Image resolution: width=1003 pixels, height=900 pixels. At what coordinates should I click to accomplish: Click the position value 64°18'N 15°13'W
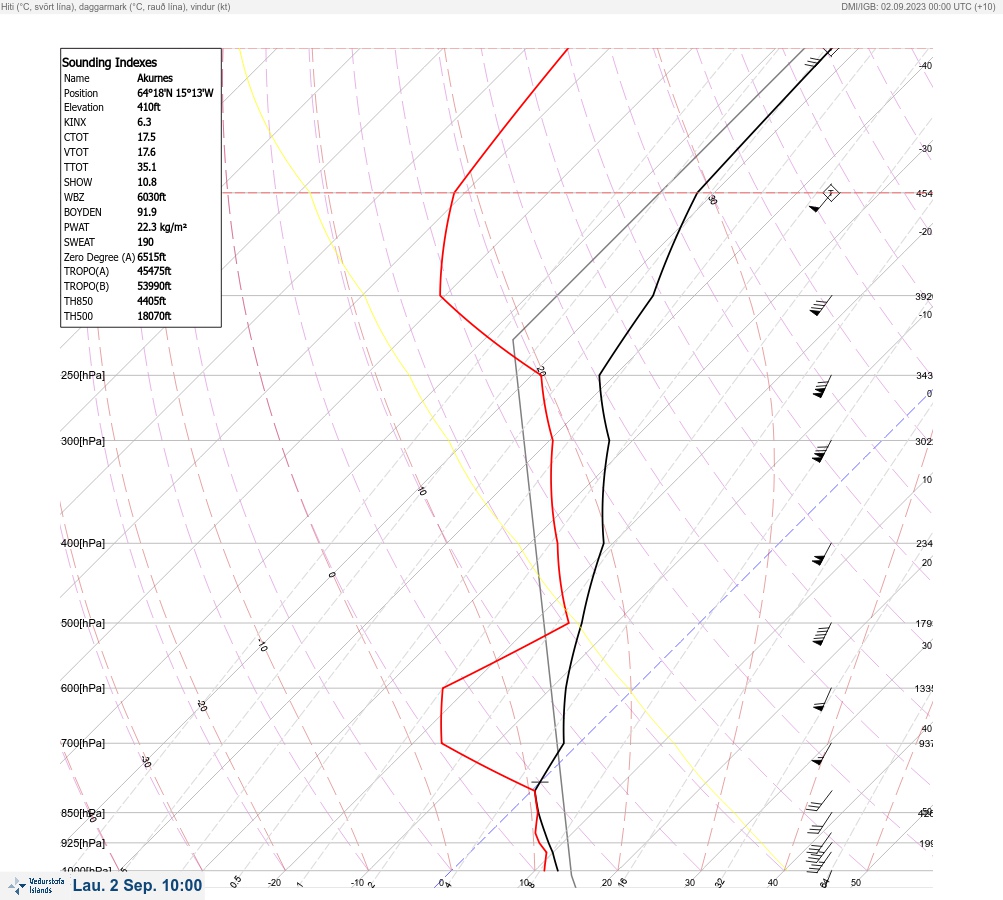pos(175,93)
